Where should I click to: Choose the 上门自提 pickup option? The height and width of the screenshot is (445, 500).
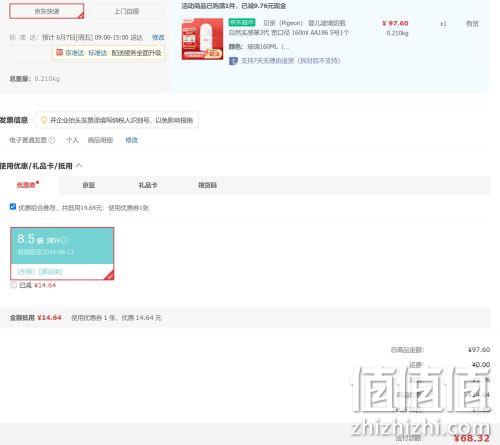tap(126, 11)
